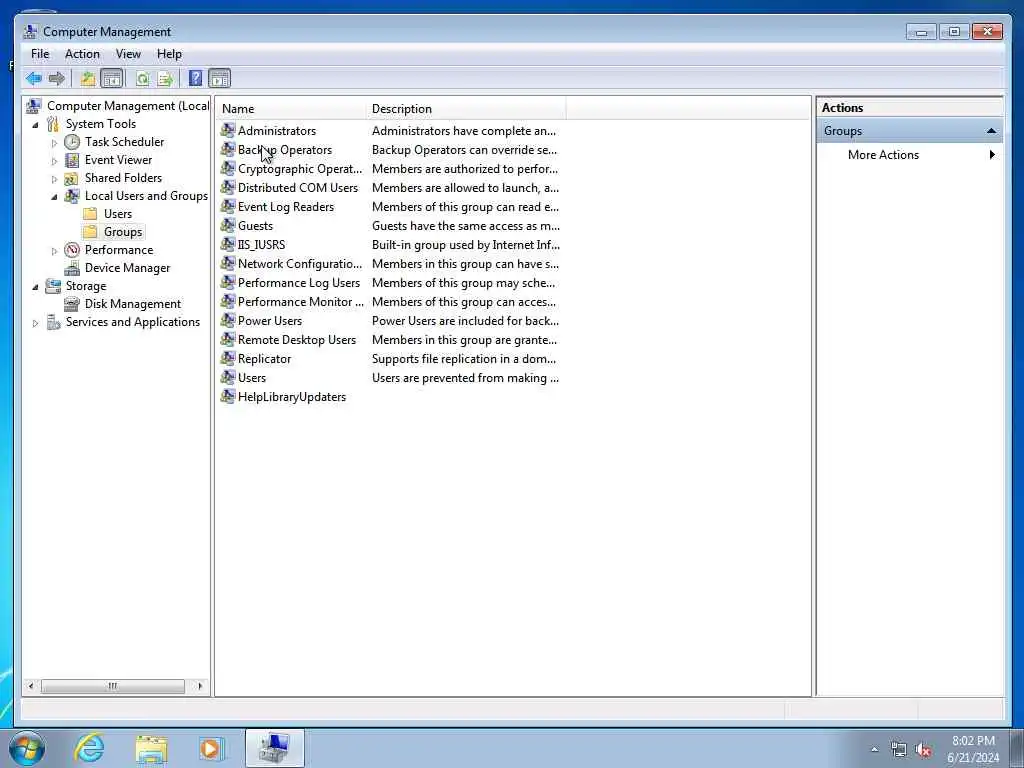
Task: Click the network tray icon
Action: pyautogui.click(x=899, y=750)
